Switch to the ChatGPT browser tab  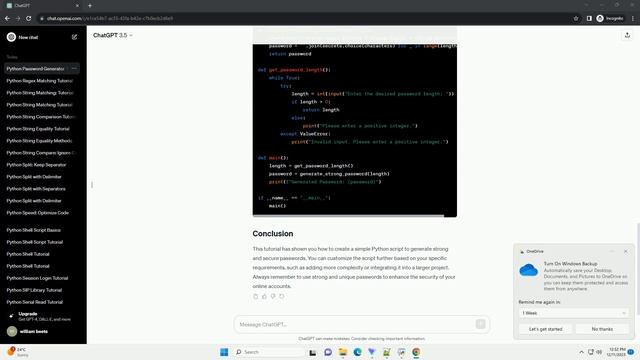point(43,6)
